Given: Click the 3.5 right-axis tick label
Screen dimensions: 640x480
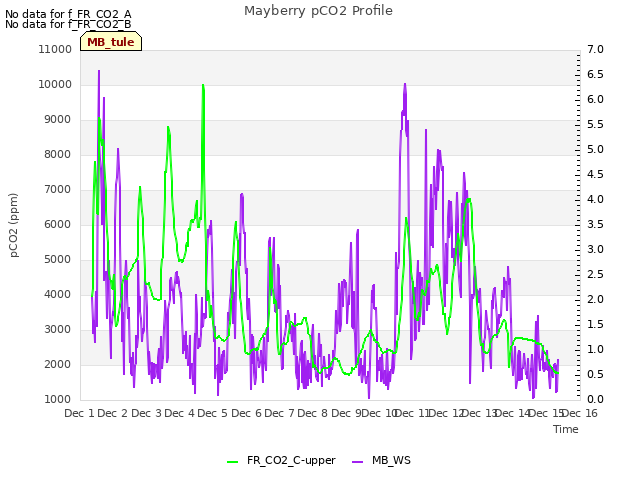Looking at the screenshot, I should [595, 224].
